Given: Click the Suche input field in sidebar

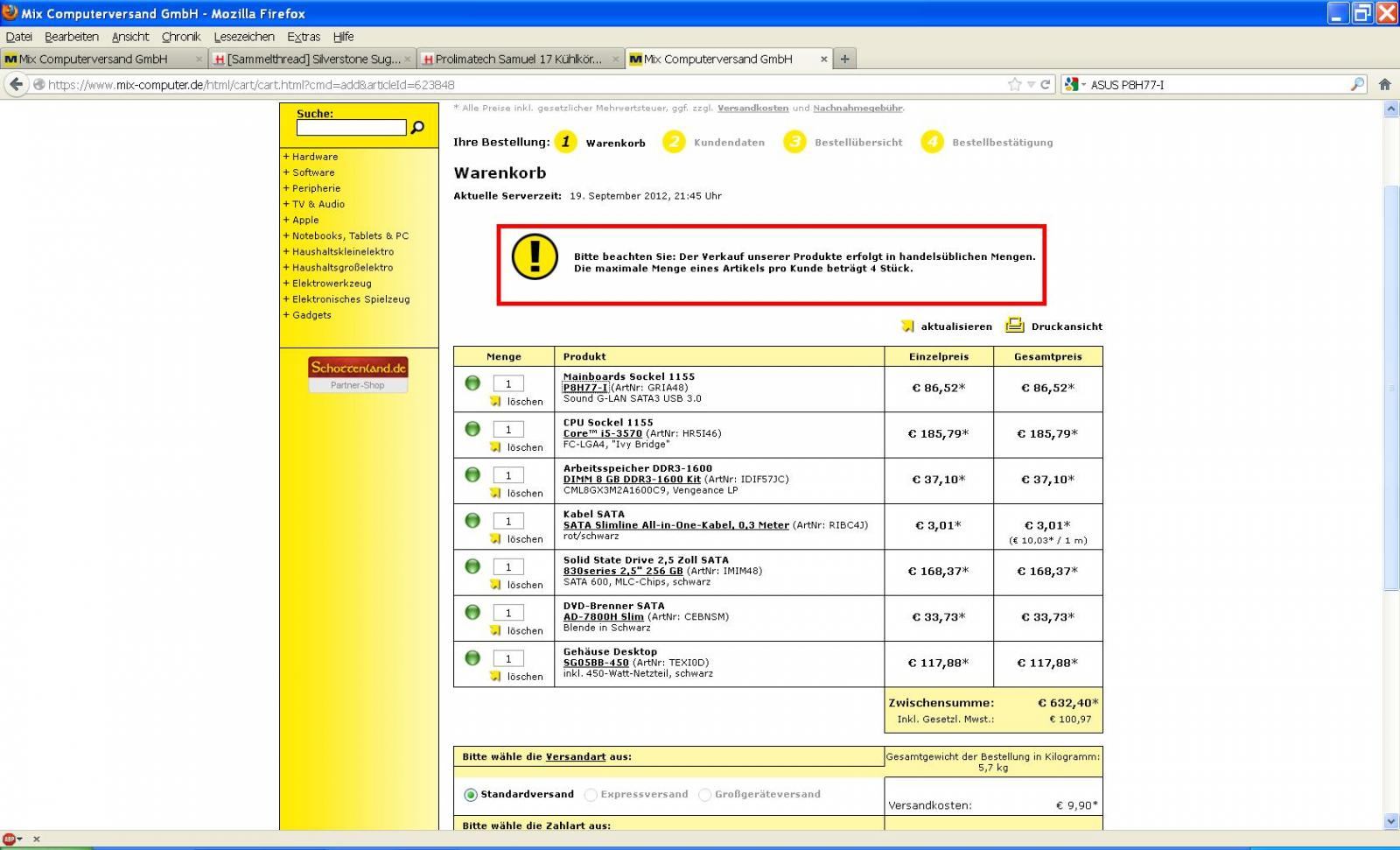Looking at the screenshot, I should click(352, 128).
